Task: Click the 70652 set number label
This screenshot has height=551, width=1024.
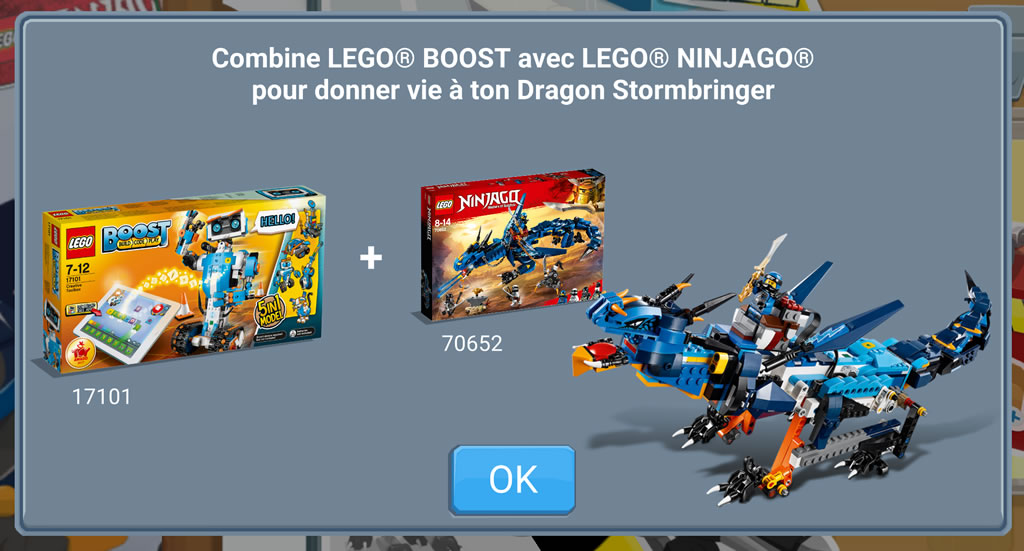Action: click(472, 343)
